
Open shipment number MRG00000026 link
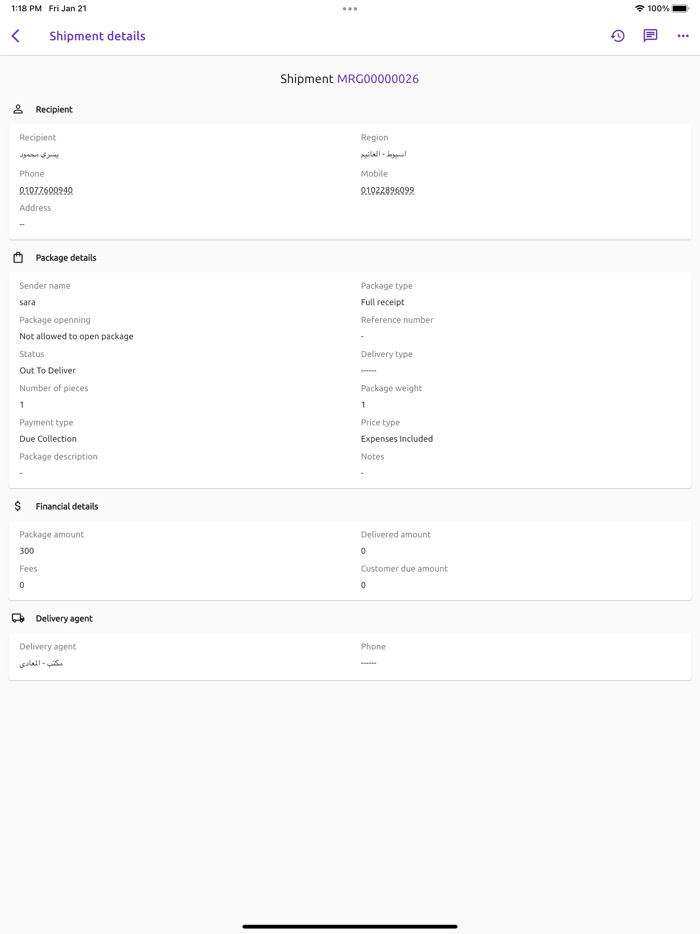(x=377, y=79)
